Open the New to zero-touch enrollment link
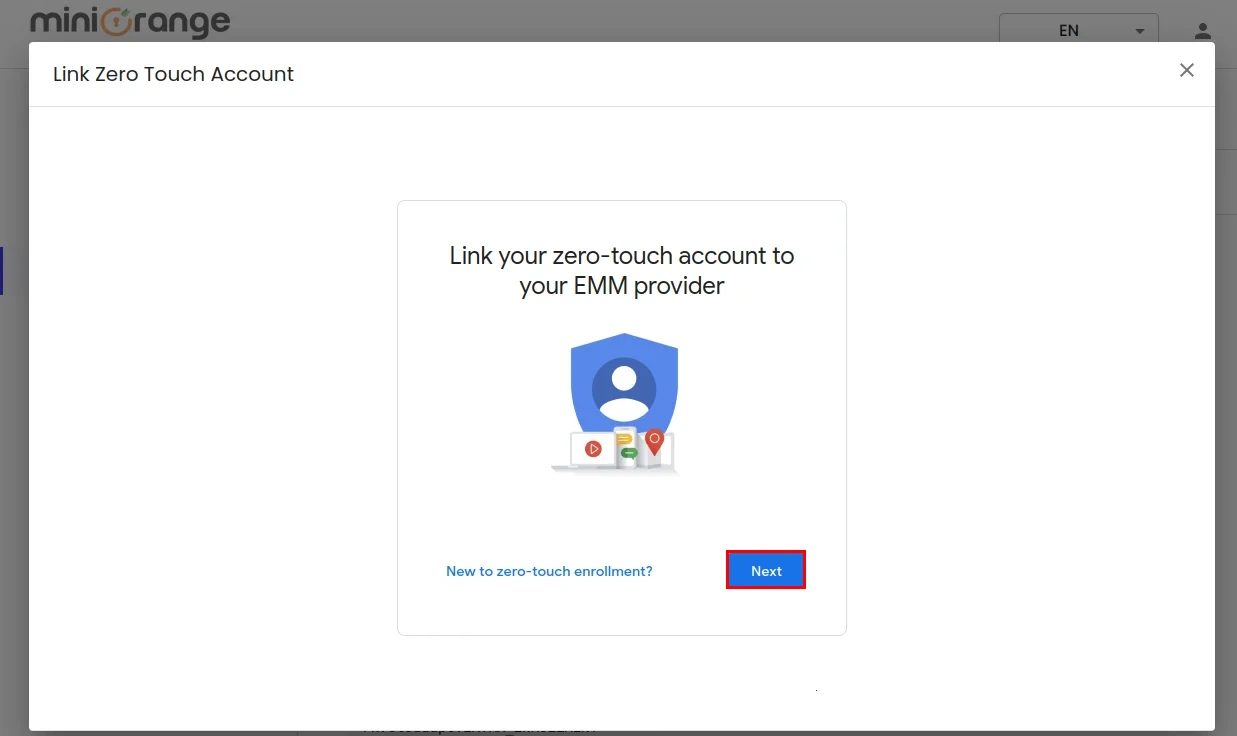The image size is (1237, 736). [x=549, y=570]
